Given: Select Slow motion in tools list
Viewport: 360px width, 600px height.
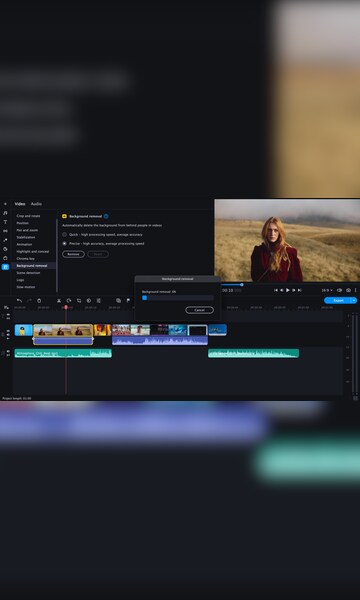Looking at the screenshot, I should click(x=26, y=287).
